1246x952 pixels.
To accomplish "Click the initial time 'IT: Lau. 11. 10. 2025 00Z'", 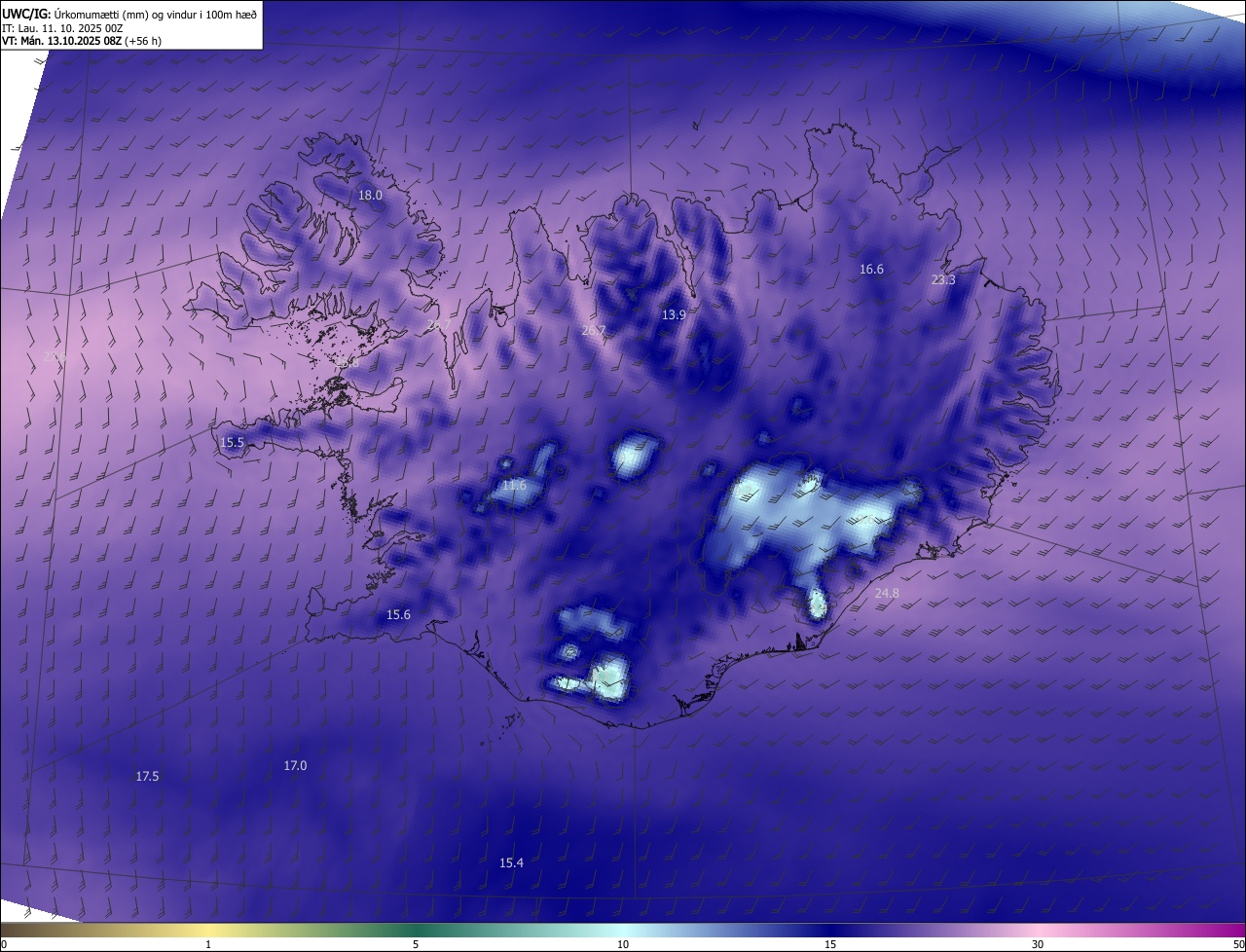I will point(63,28).
